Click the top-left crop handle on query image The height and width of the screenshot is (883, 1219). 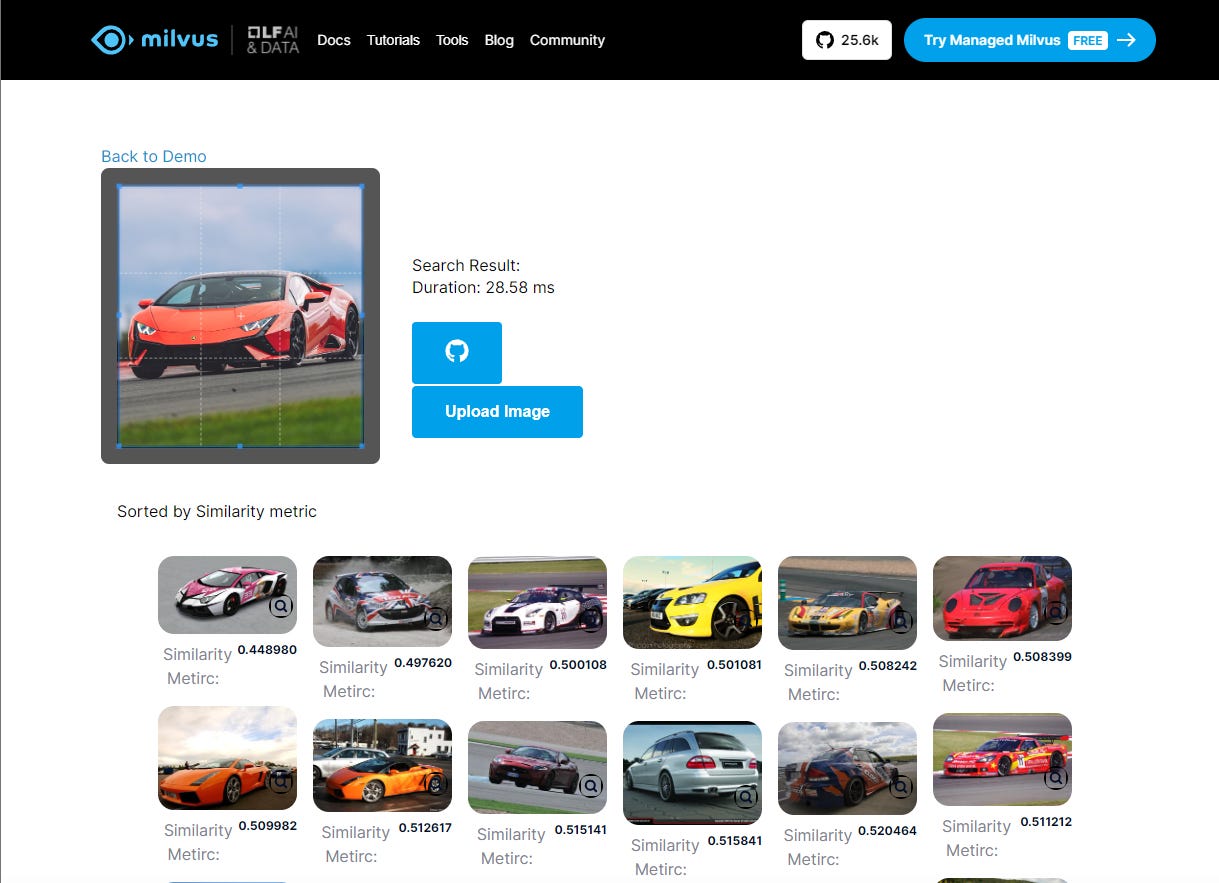(118, 186)
